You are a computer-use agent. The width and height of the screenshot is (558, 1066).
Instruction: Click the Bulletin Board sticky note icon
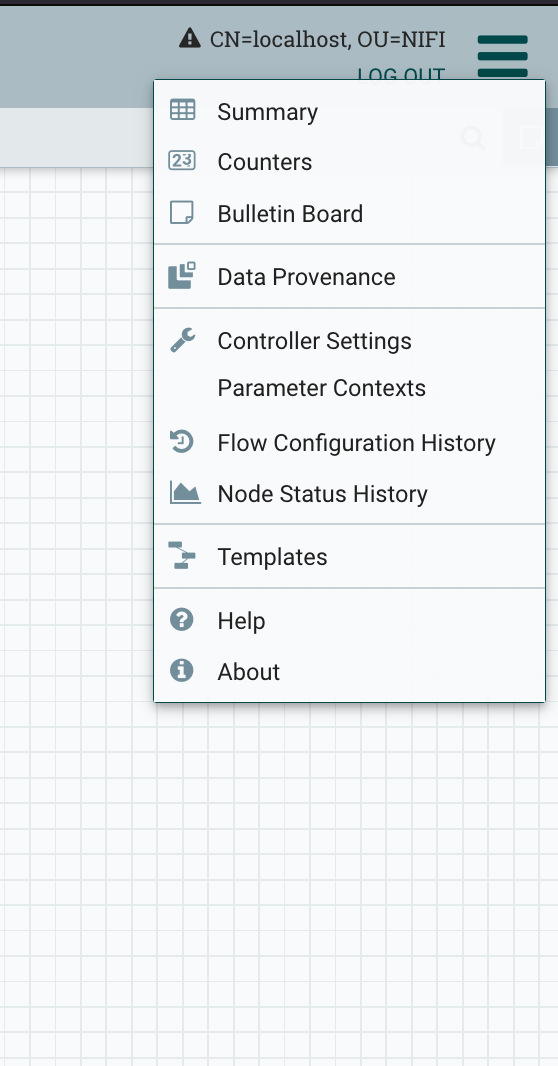tap(181, 213)
